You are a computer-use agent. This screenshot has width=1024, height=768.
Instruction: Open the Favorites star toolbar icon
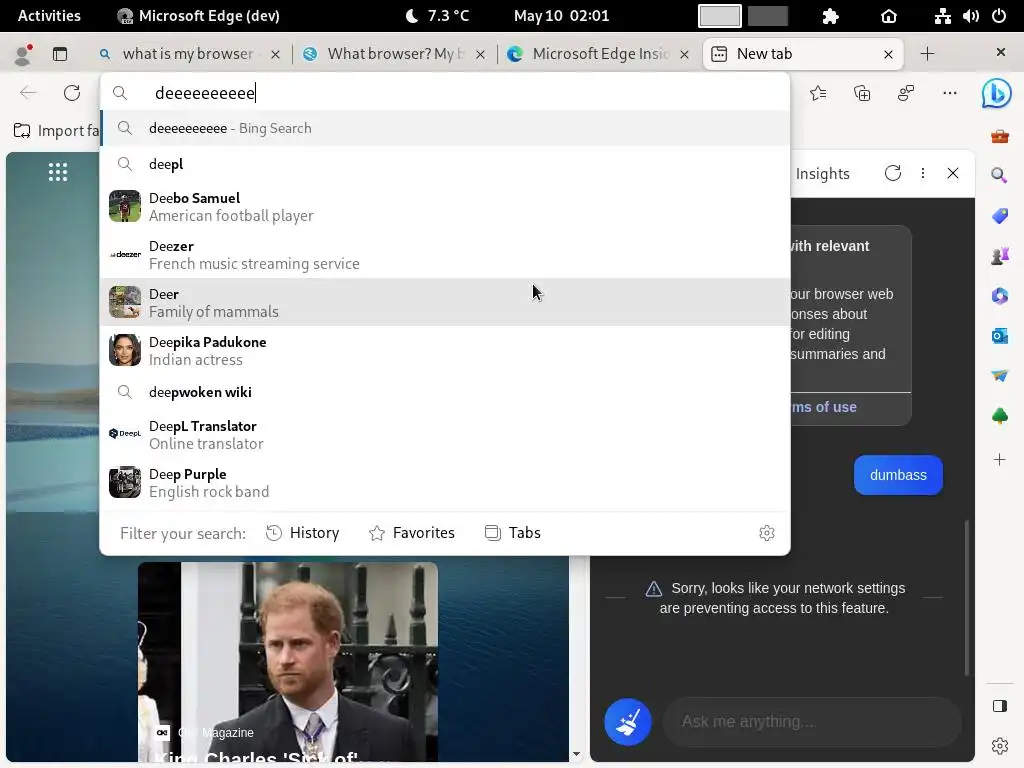click(x=818, y=93)
